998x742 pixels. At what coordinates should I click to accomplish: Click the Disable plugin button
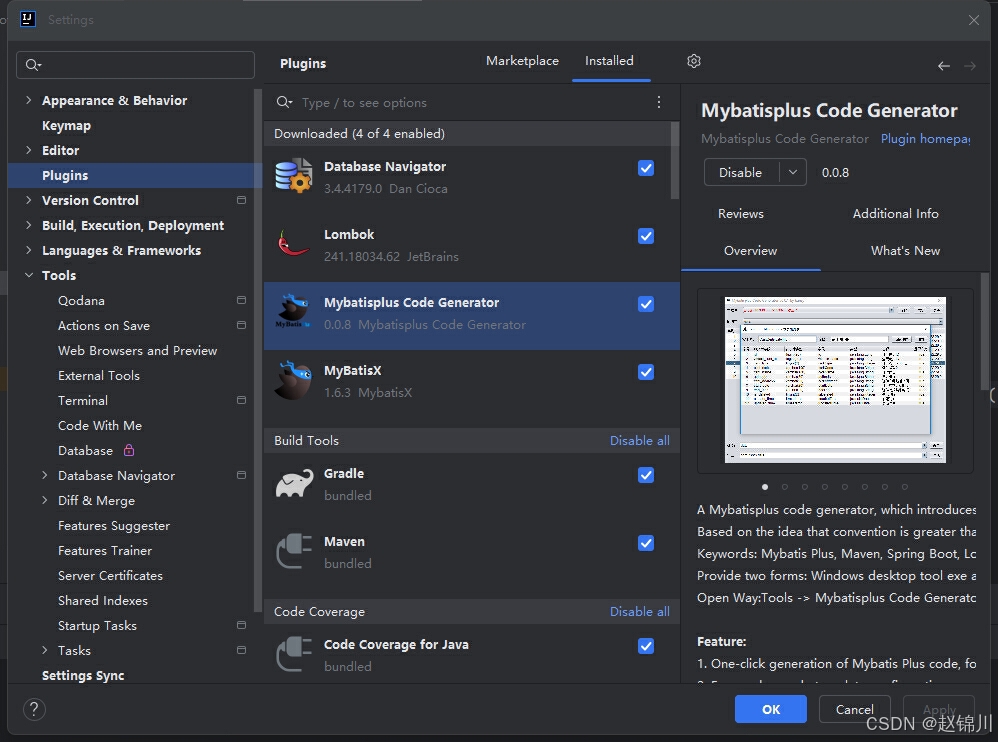(741, 172)
